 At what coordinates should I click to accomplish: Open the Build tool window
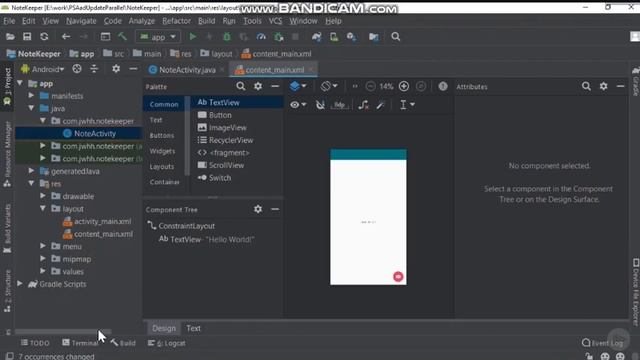[x=124, y=343]
